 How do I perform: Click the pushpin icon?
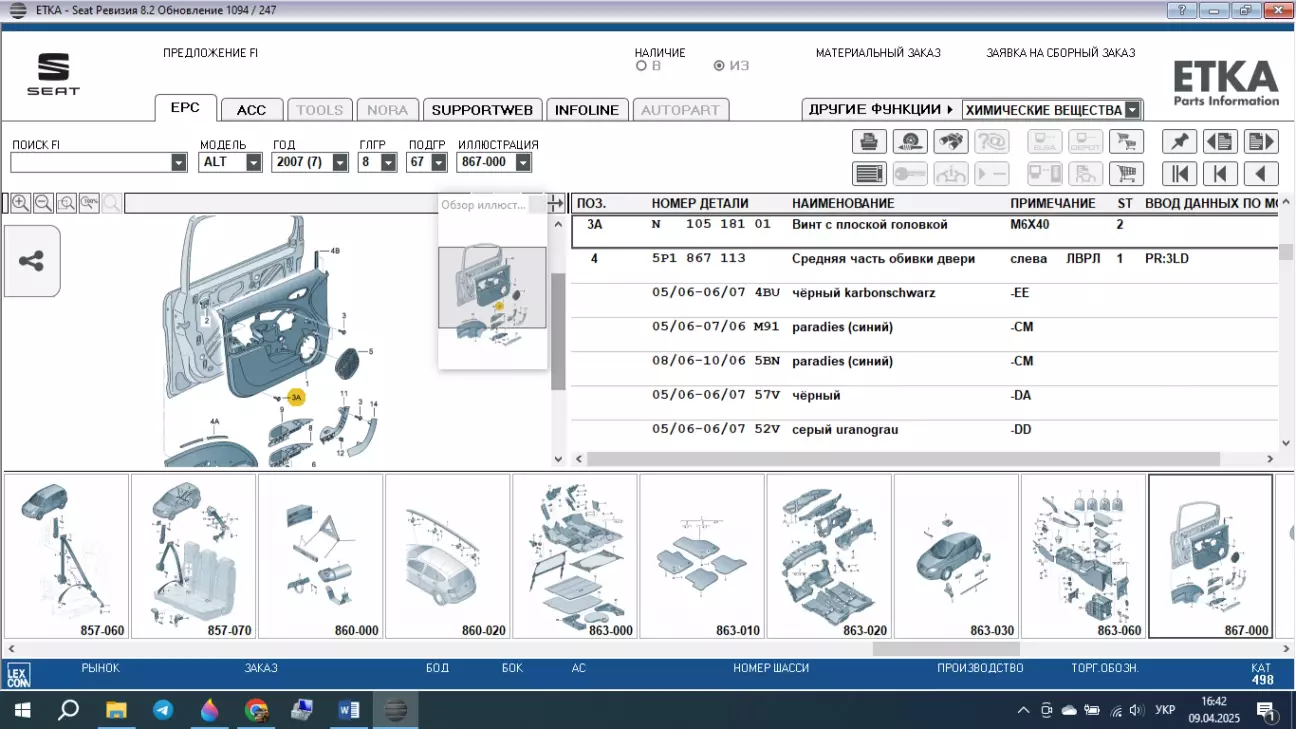point(1179,142)
